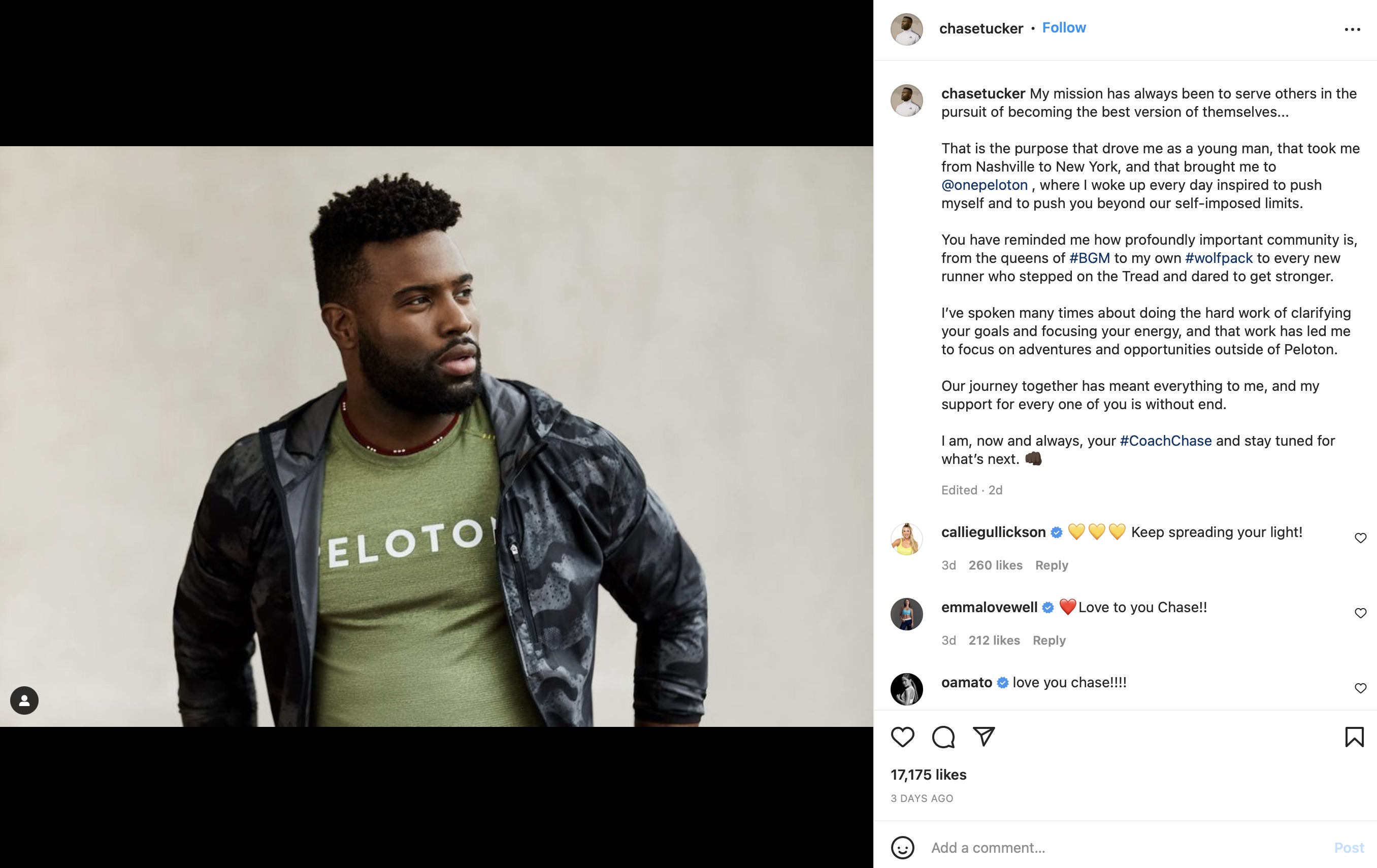Click the Add a comment field
1377x868 pixels.
coord(1127,847)
